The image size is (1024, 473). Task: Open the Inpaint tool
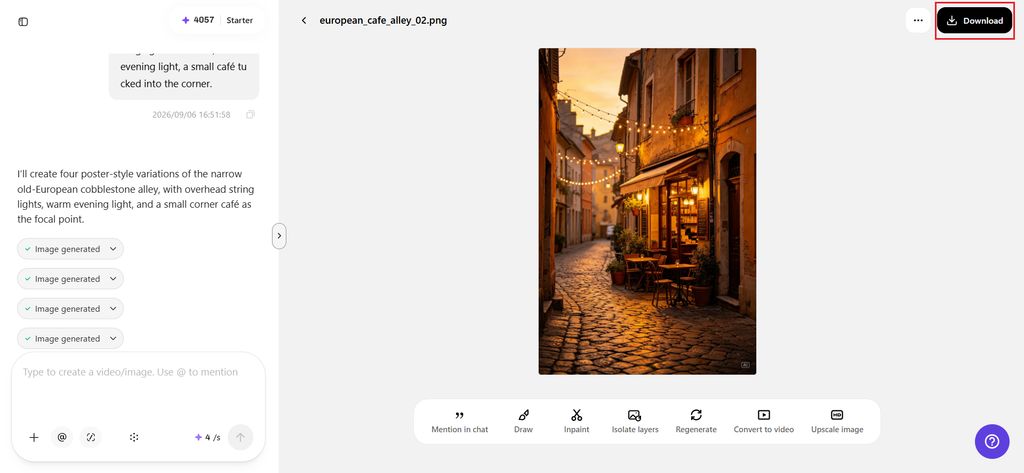(x=577, y=421)
